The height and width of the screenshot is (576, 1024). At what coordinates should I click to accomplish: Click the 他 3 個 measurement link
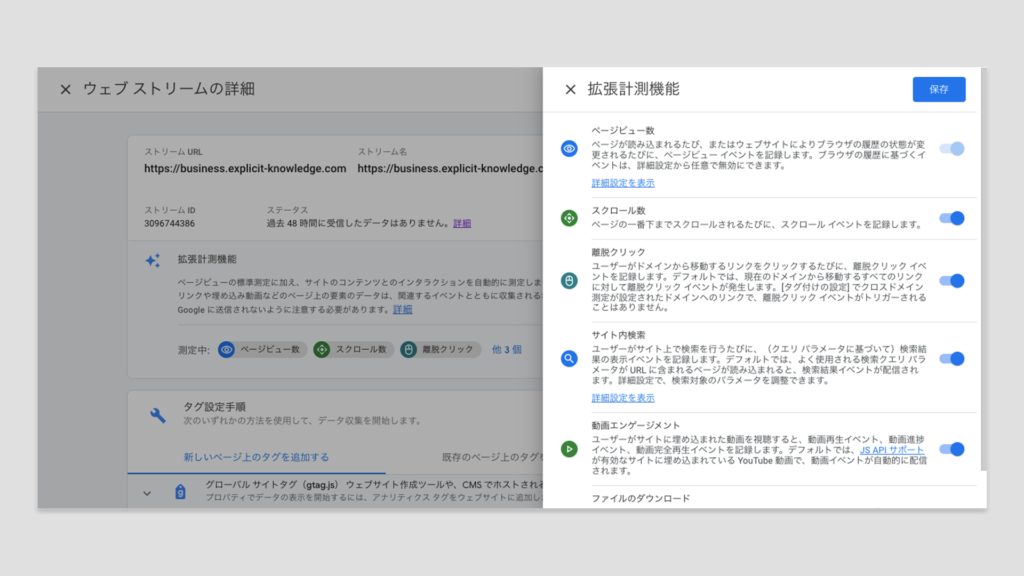click(507, 349)
